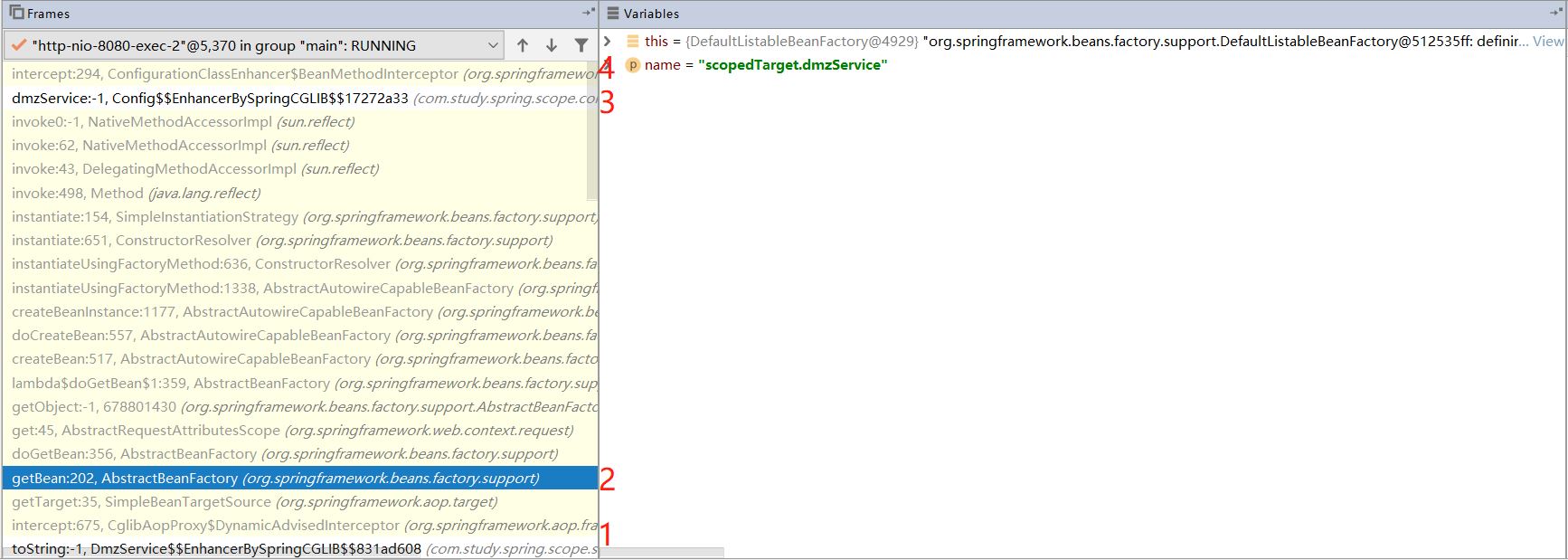Open the thread selector dropdown
1568x560 pixels.
click(493, 45)
